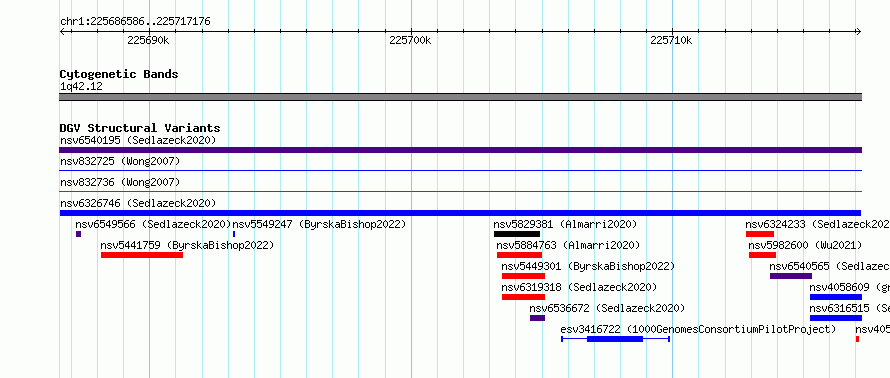Click the nsv5884763 red variant bar
This screenshot has width=890, height=378.
pos(519,255)
